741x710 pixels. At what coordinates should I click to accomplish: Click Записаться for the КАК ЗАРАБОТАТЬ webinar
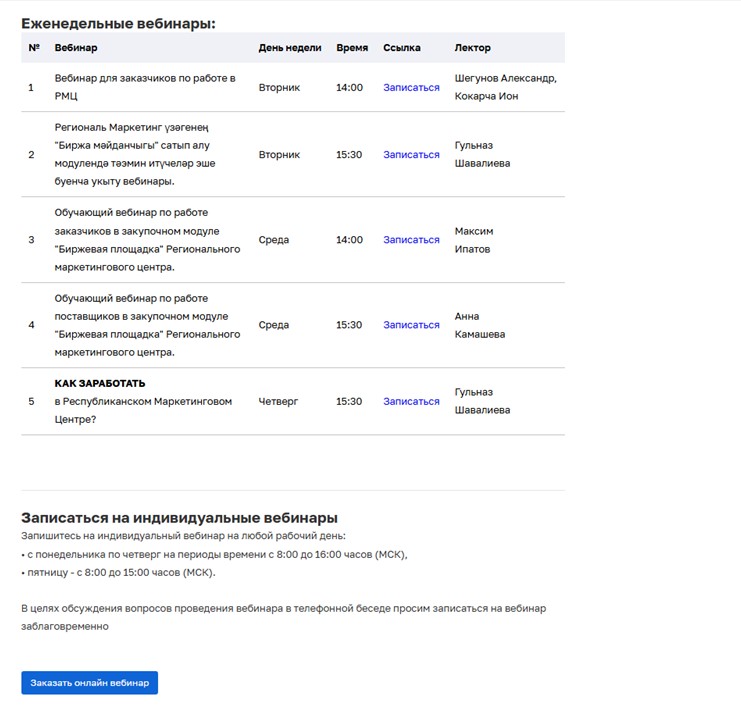tap(411, 401)
